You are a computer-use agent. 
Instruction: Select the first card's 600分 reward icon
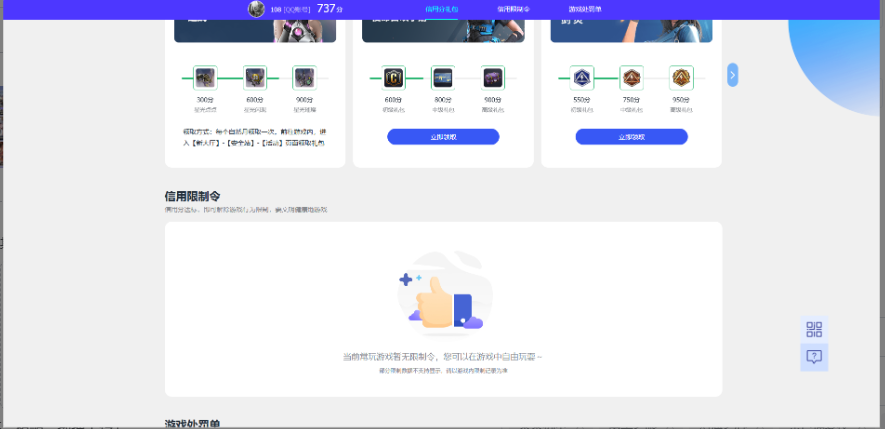click(x=255, y=78)
